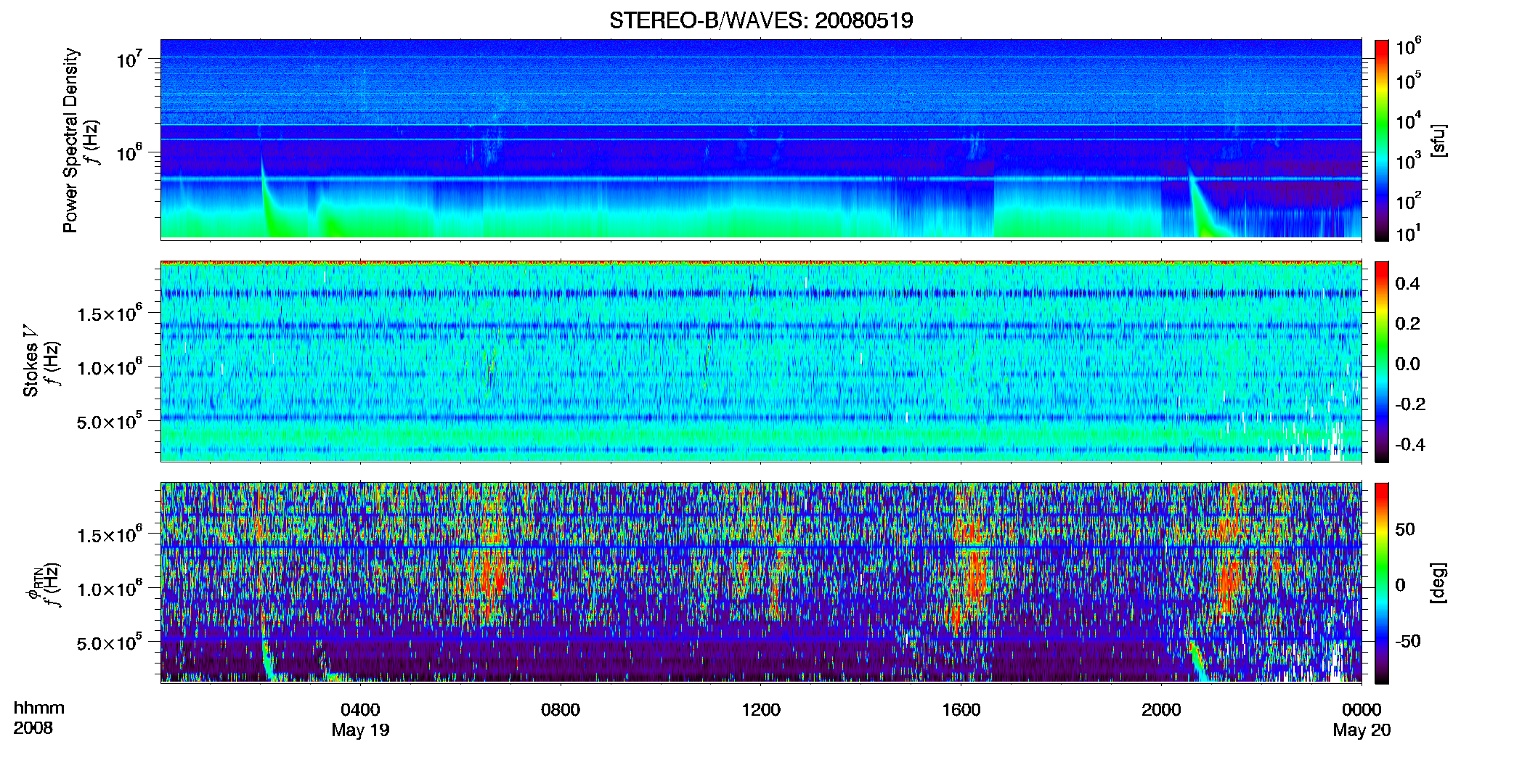This screenshot has height=784, width=1522.
Task: Click the 10^5 colorbar label
Action: [x=1408, y=80]
